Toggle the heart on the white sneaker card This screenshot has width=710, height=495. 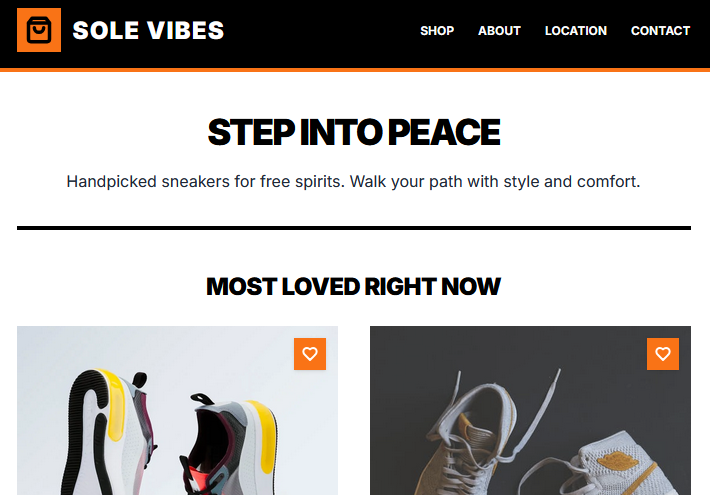click(663, 354)
